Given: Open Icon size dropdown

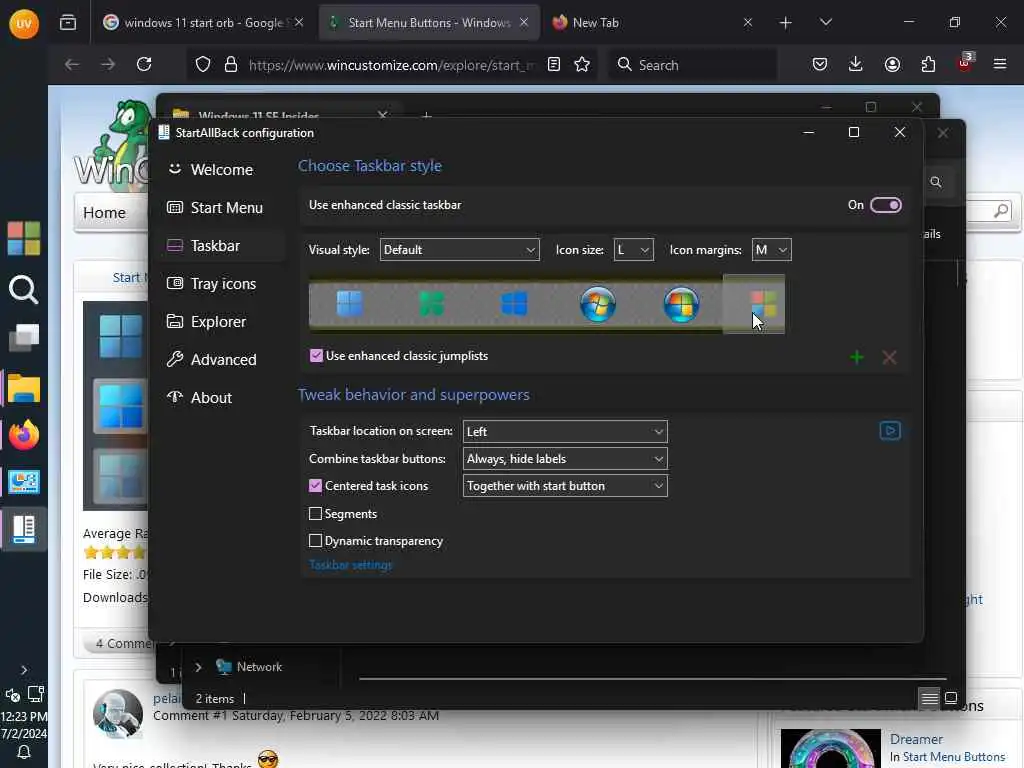Looking at the screenshot, I should (x=633, y=249).
